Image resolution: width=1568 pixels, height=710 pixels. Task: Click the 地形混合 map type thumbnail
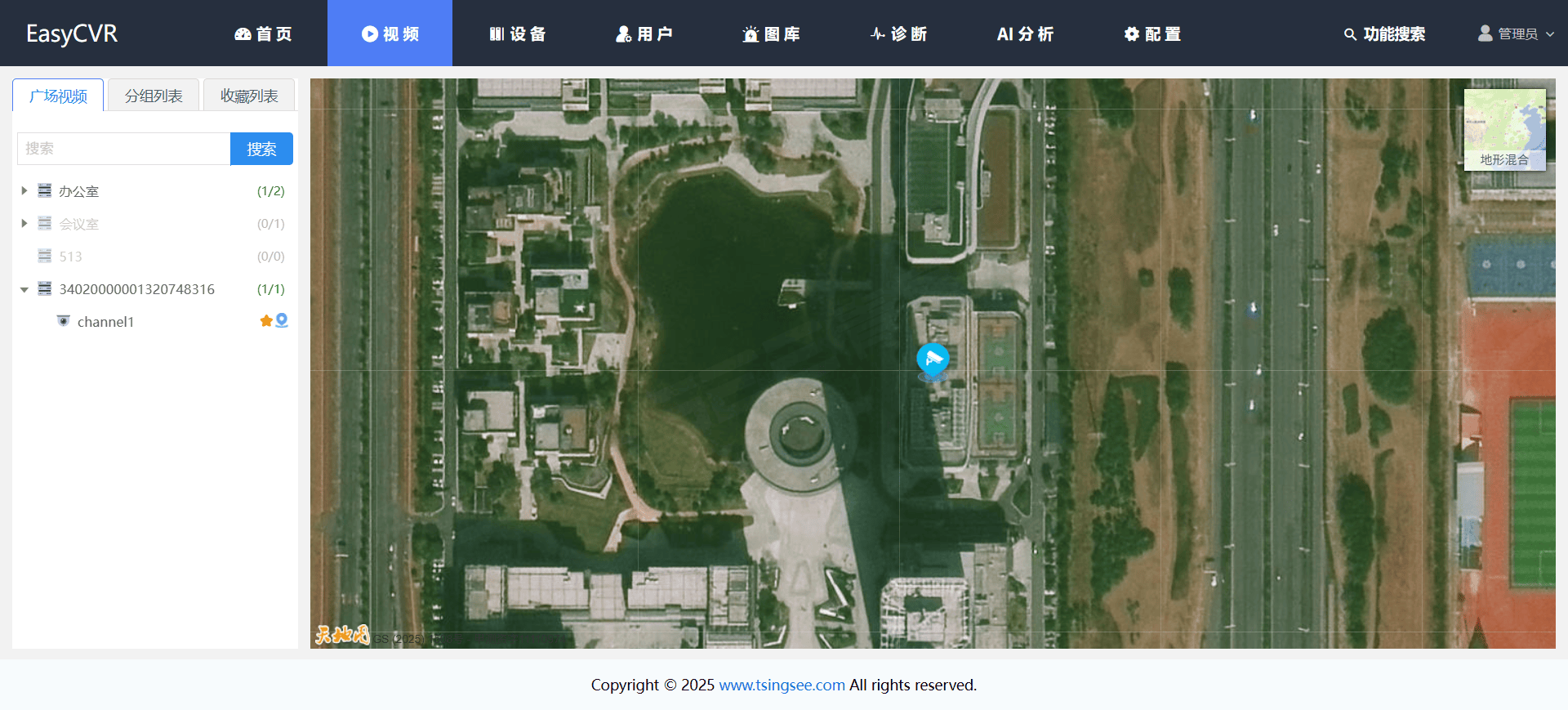[1504, 129]
